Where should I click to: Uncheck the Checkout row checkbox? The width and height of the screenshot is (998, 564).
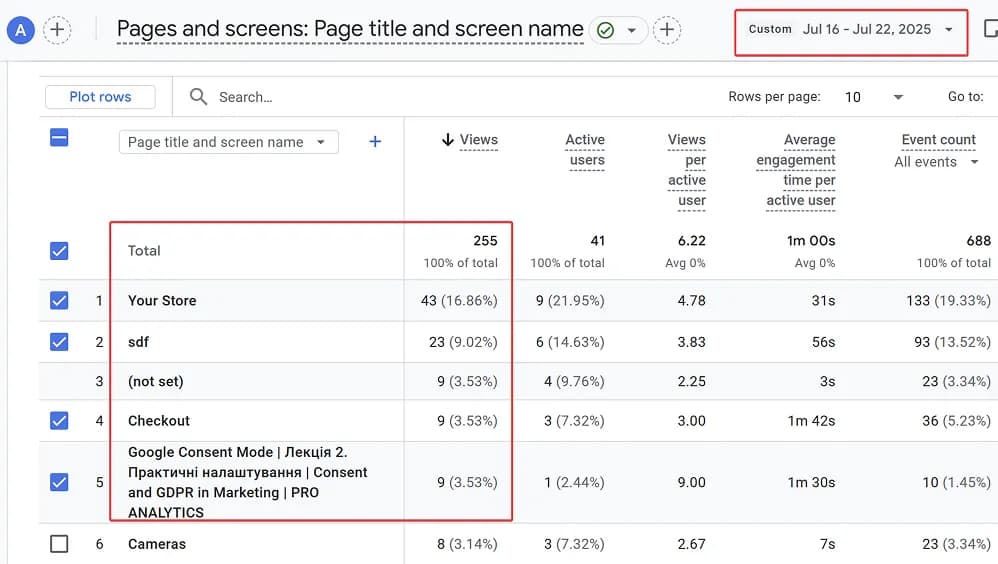[x=59, y=420]
